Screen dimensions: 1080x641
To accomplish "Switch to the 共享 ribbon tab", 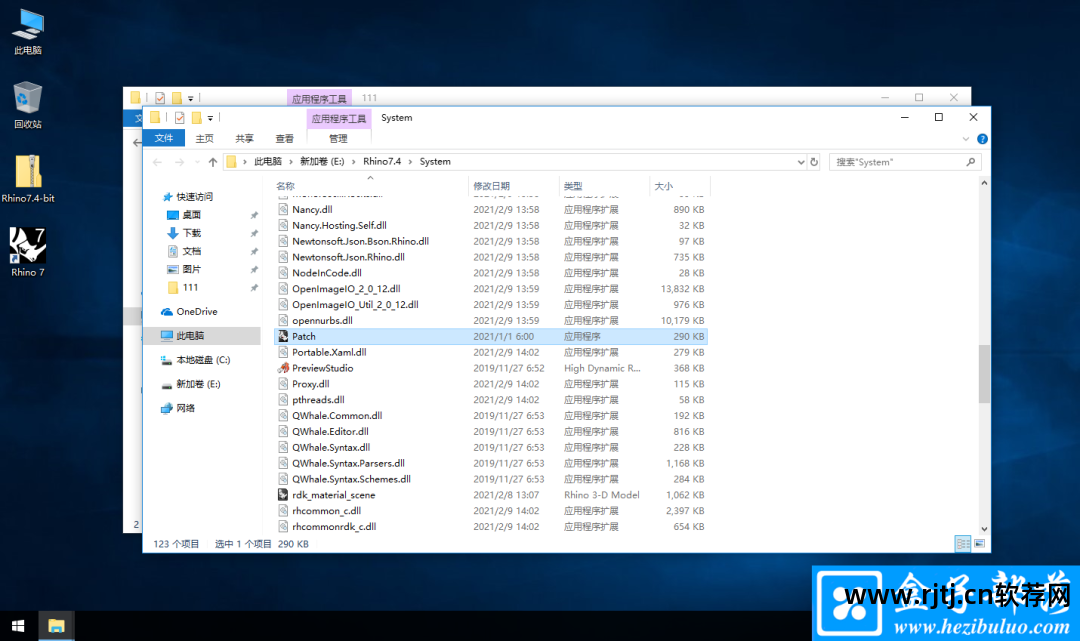I will click(245, 138).
